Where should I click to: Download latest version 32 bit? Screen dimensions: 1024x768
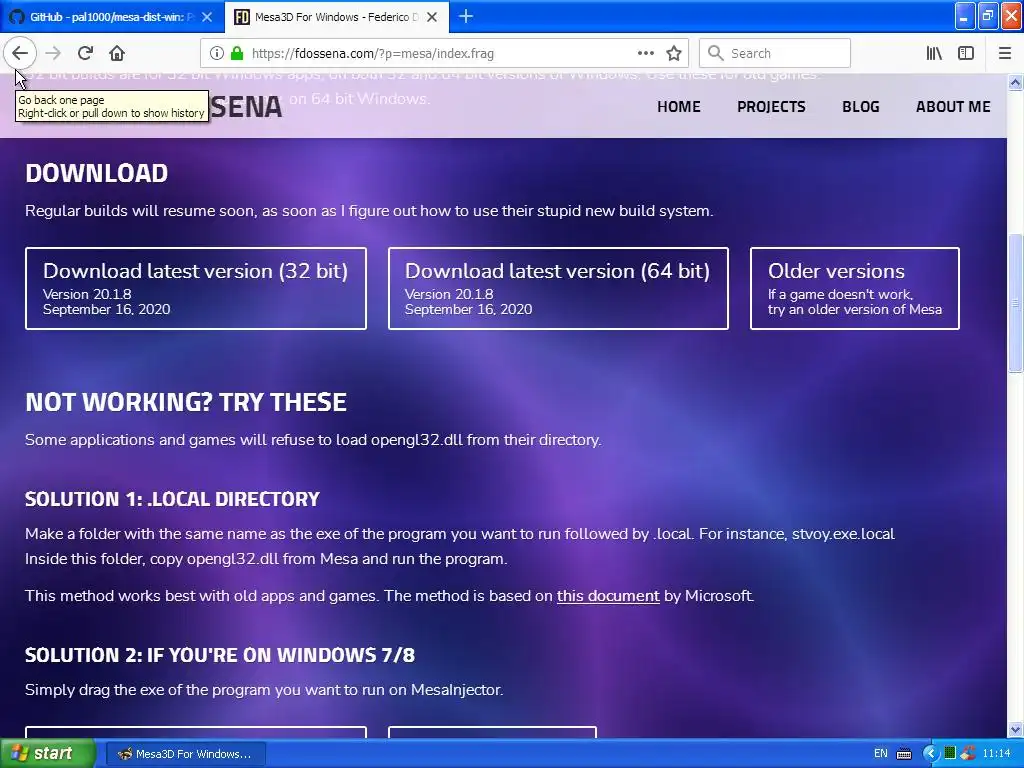pyautogui.click(x=196, y=288)
